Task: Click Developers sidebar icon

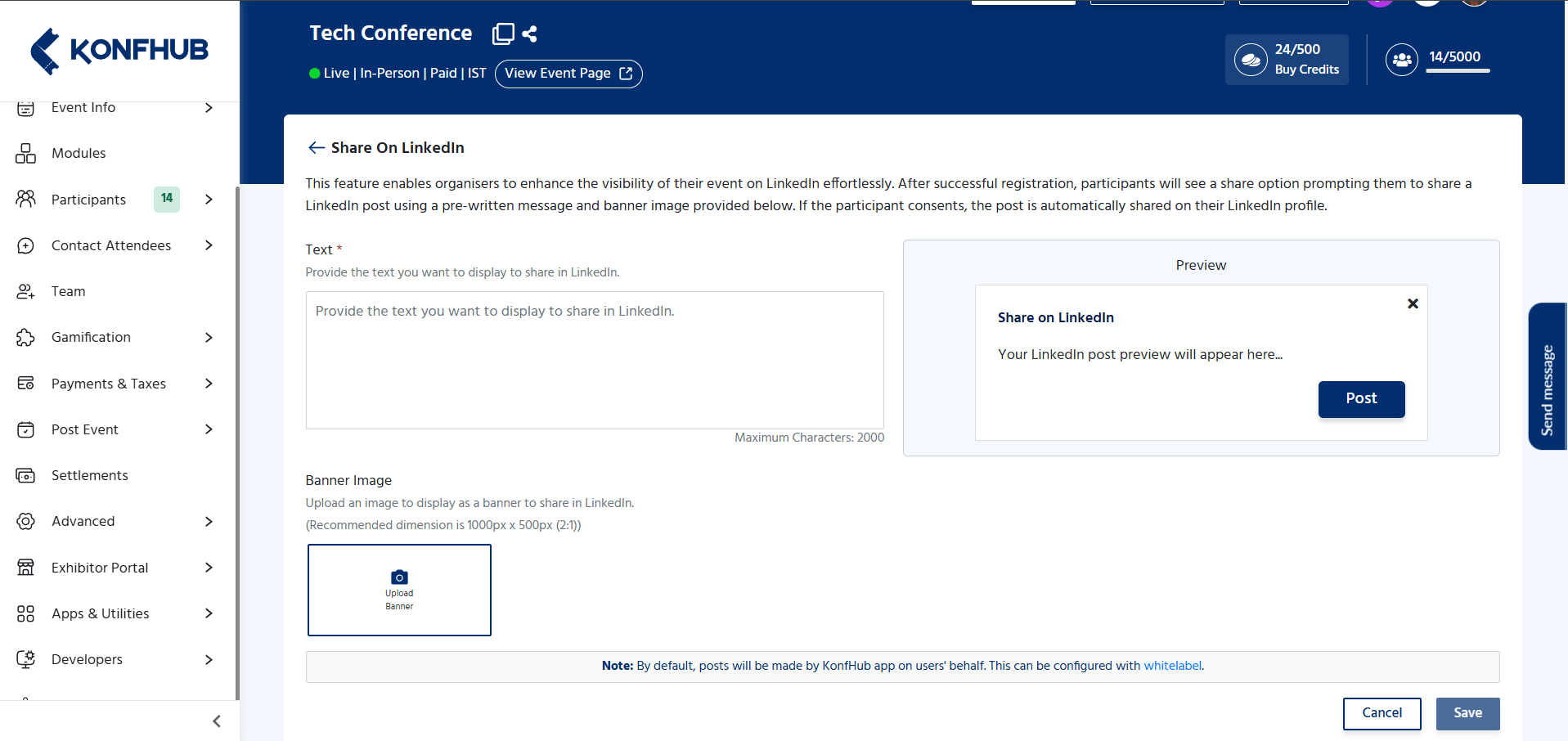Action: click(26, 659)
